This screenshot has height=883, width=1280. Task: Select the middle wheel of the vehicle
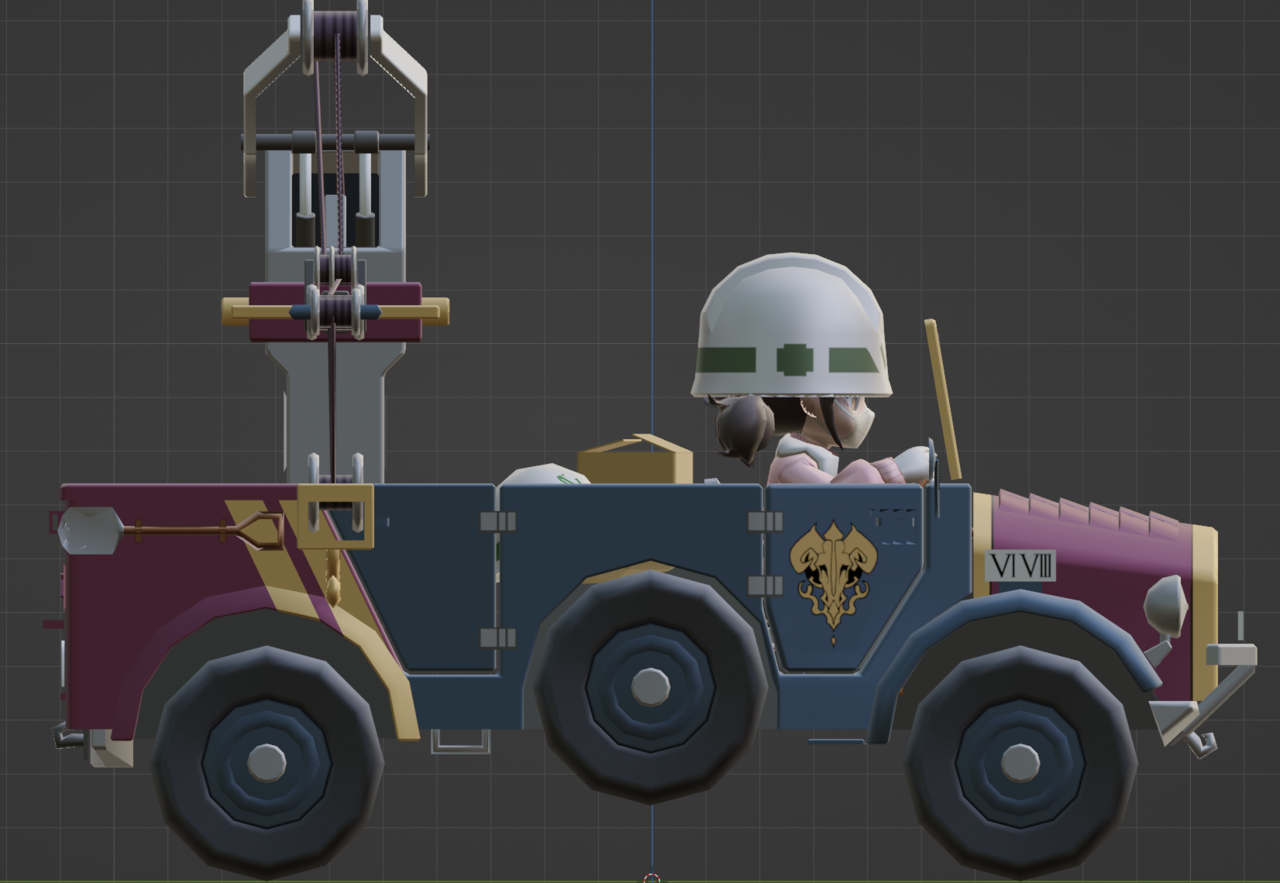pyautogui.click(x=651, y=686)
